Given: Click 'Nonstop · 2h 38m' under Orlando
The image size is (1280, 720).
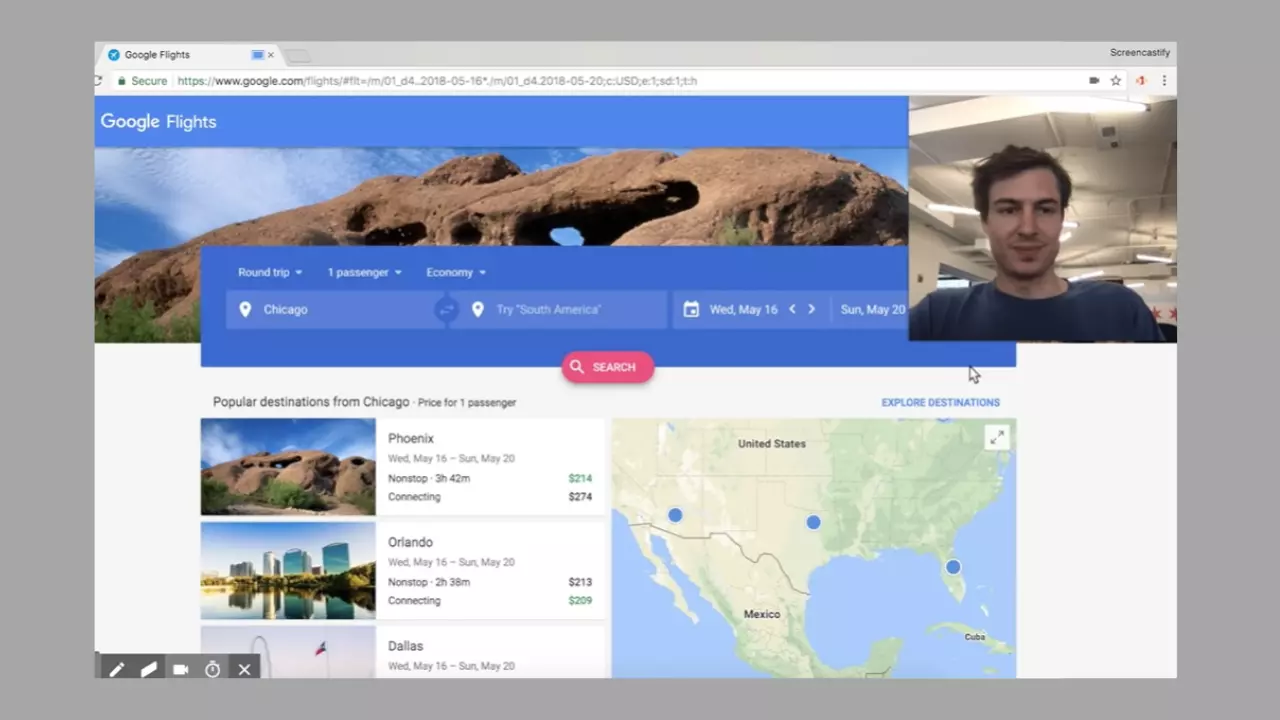Looking at the screenshot, I should (429, 582).
